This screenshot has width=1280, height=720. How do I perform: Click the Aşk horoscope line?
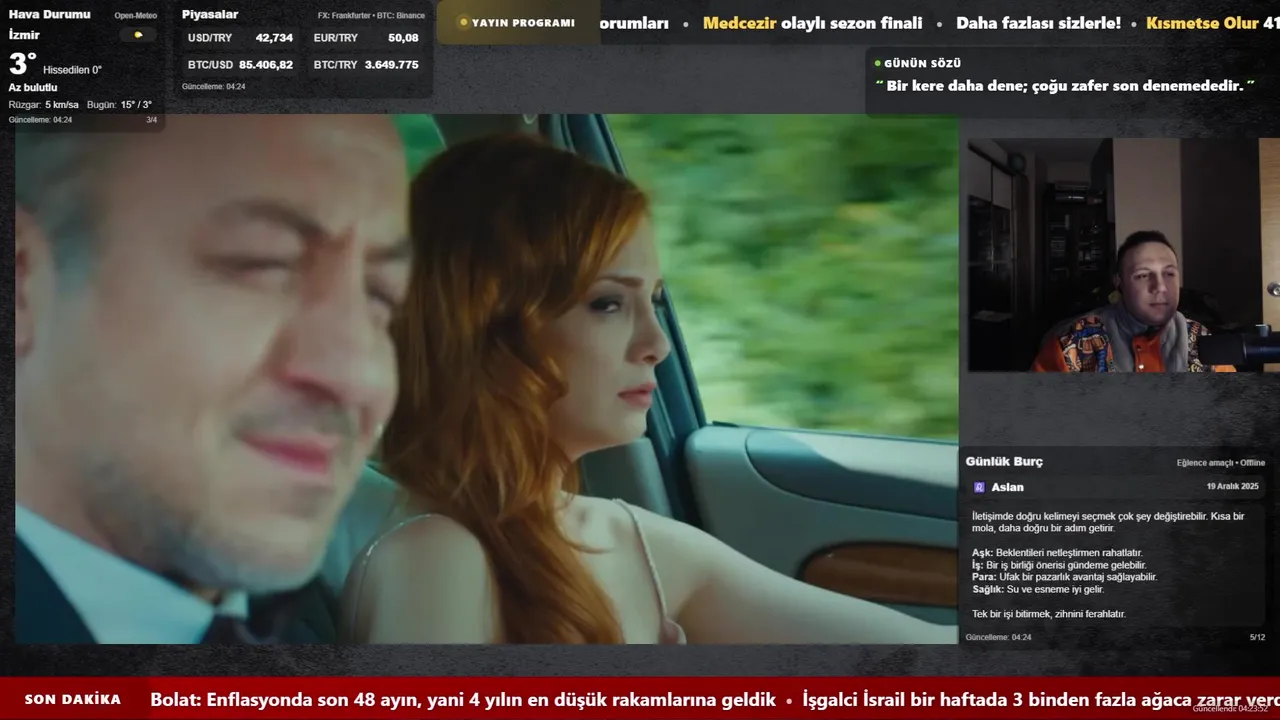[1057, 553]
